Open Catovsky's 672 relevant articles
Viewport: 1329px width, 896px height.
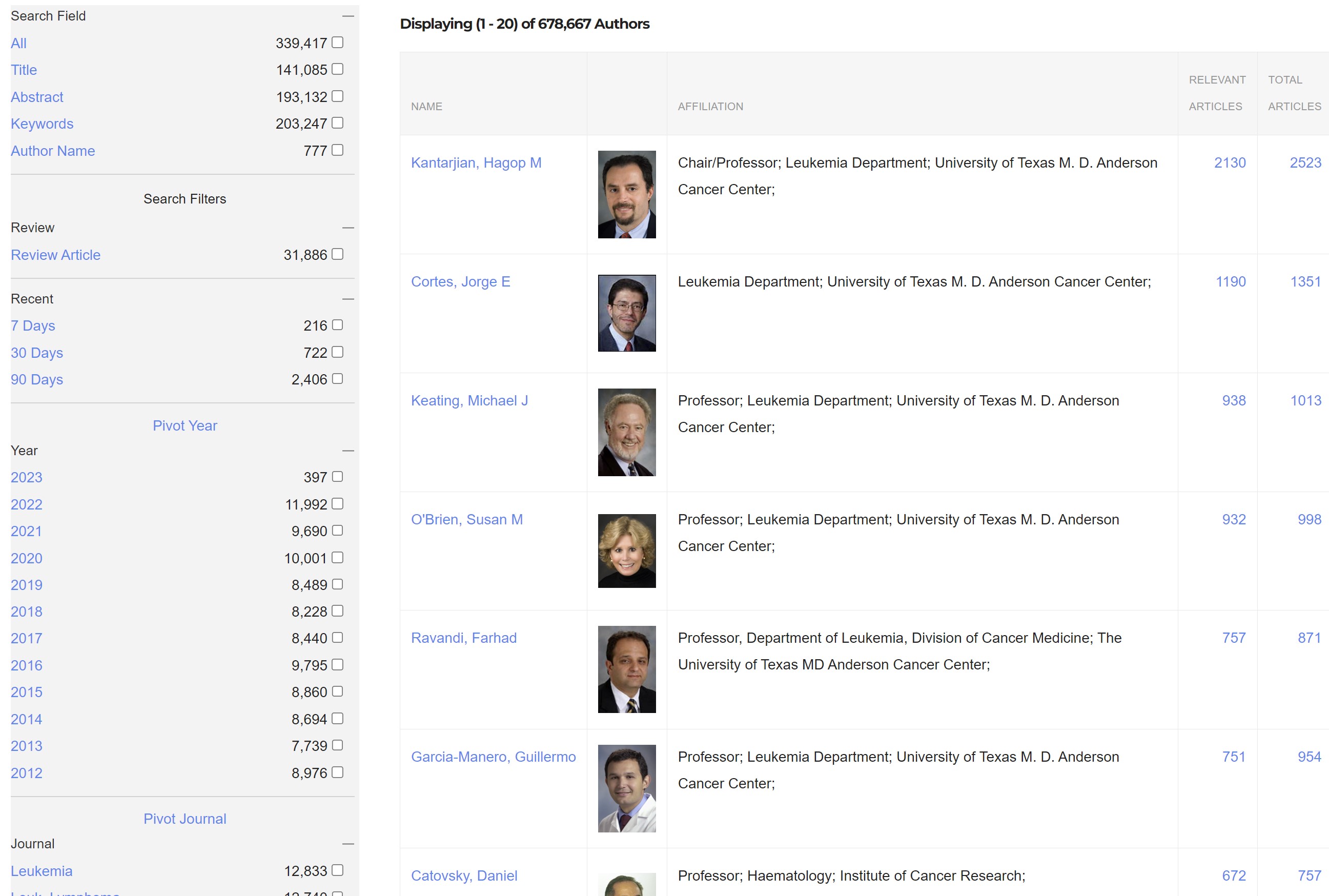[x=1234, y=875]
